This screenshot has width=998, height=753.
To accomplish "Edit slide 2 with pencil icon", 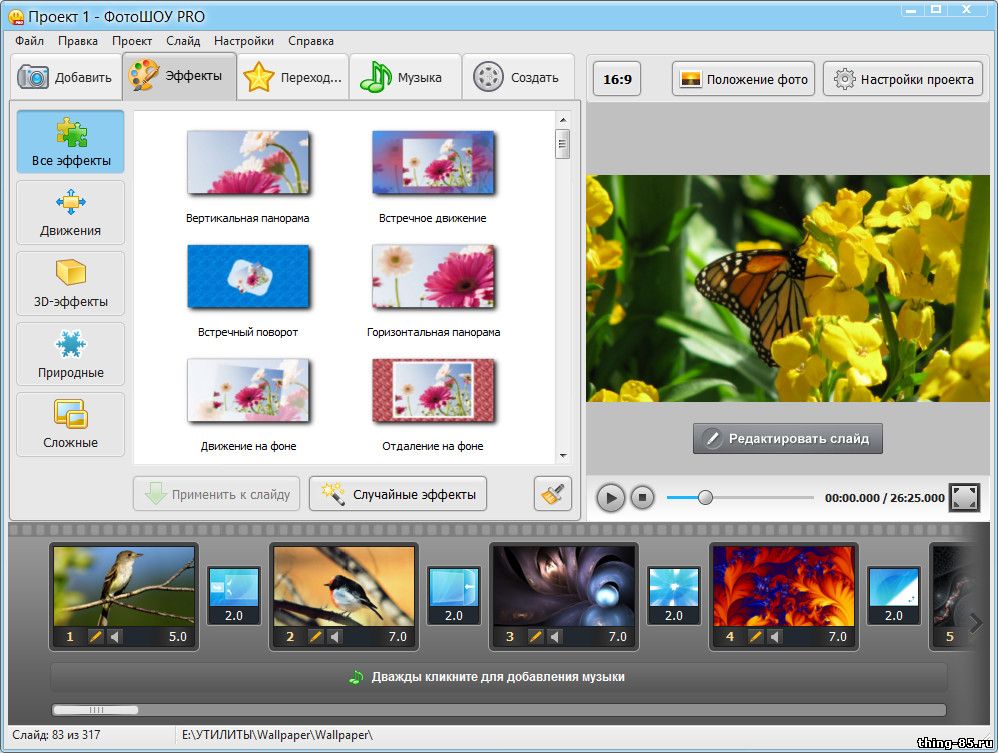I will pyautogui.click(x=316, y=637).
